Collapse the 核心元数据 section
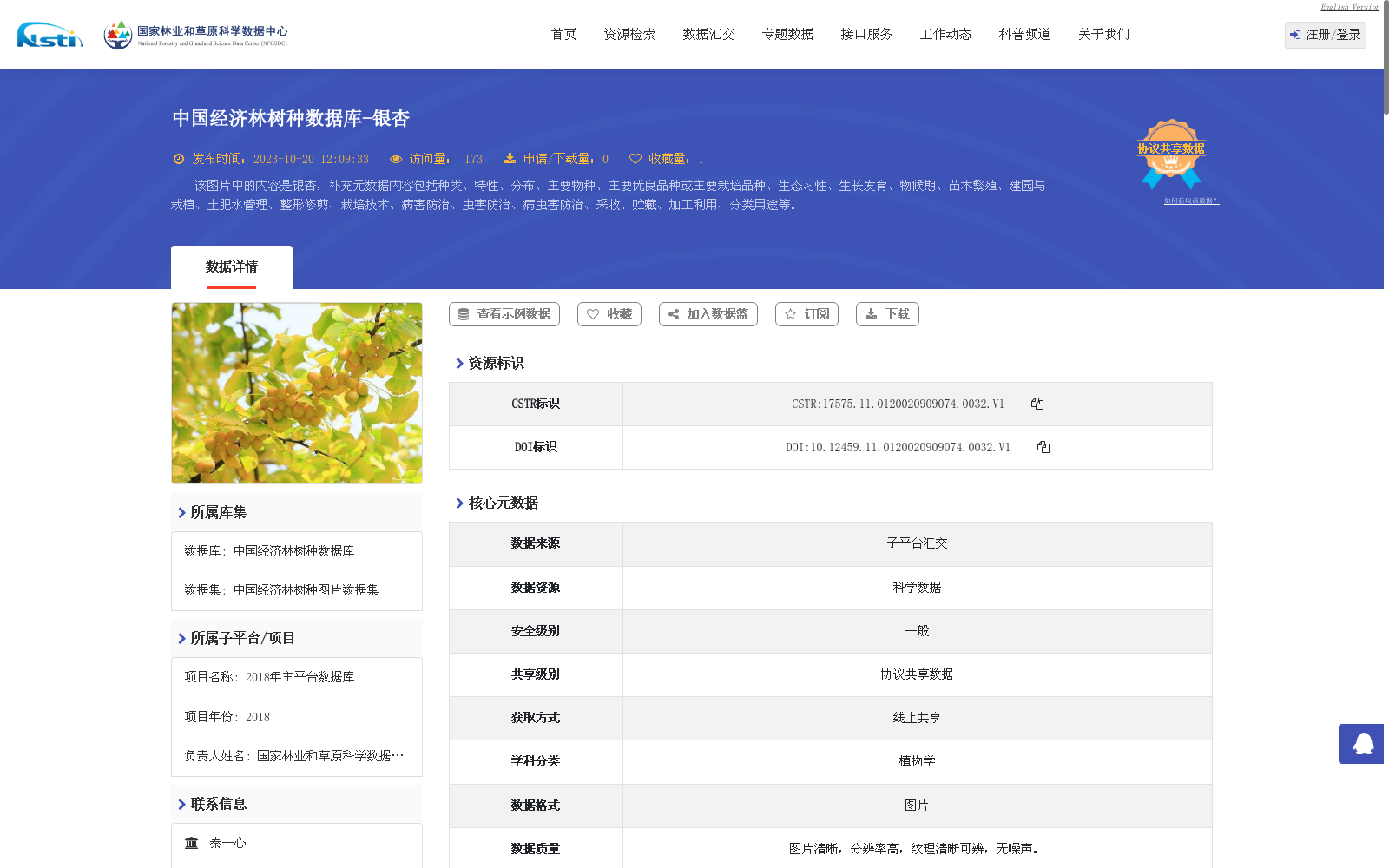This screenshot has height=868, width=1389. (x=497, y=503)
